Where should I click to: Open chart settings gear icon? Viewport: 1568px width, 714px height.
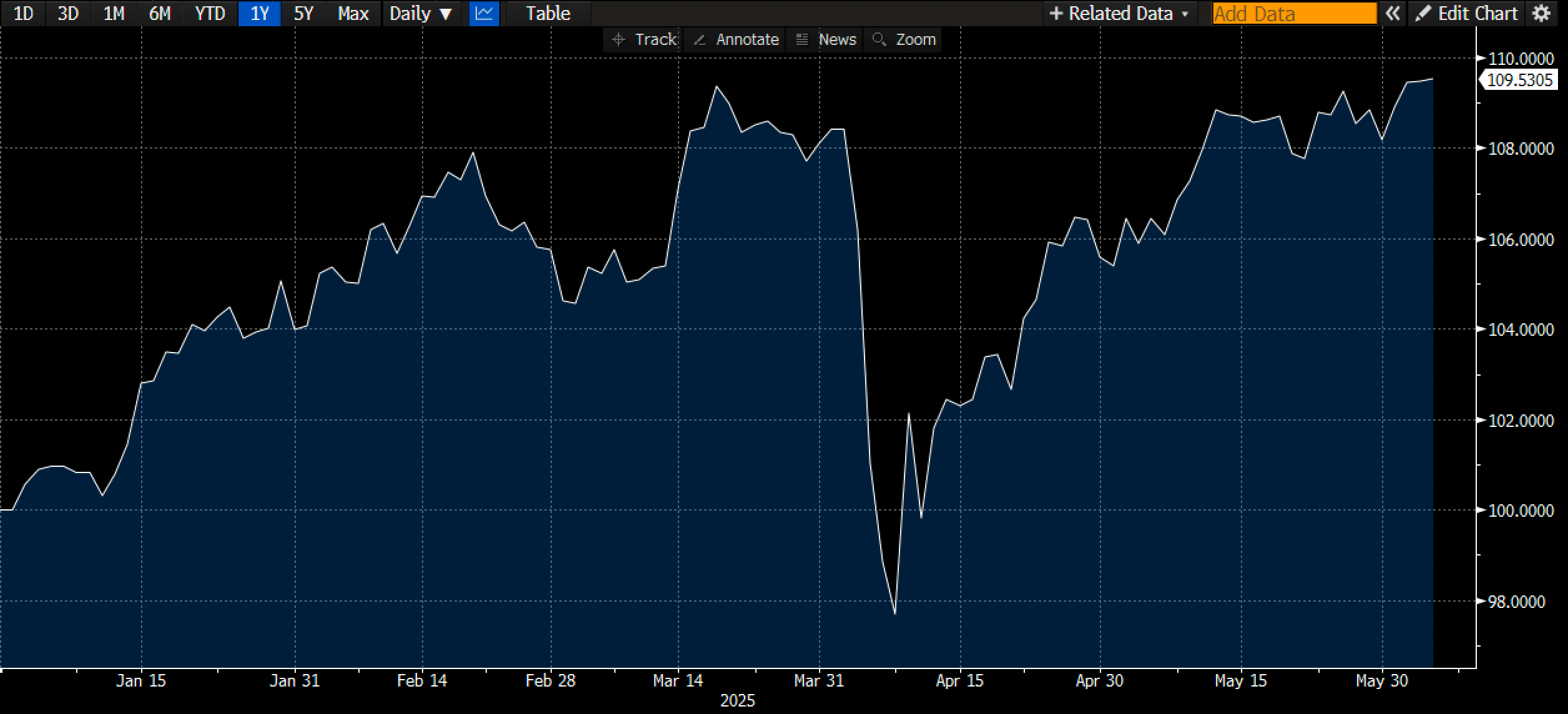click(1541, 13)
